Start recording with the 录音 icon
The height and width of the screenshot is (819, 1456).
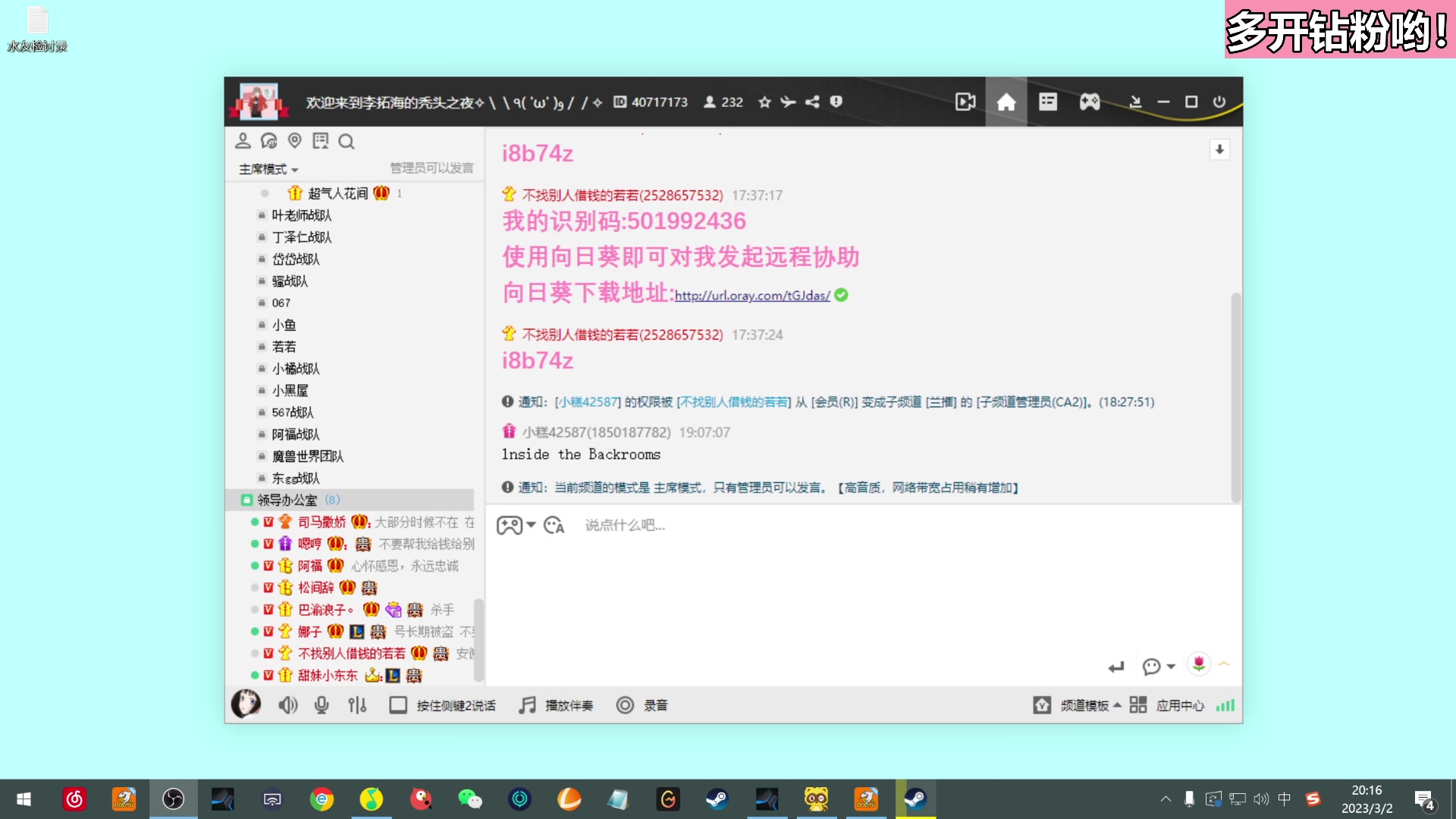pos(642,704)
